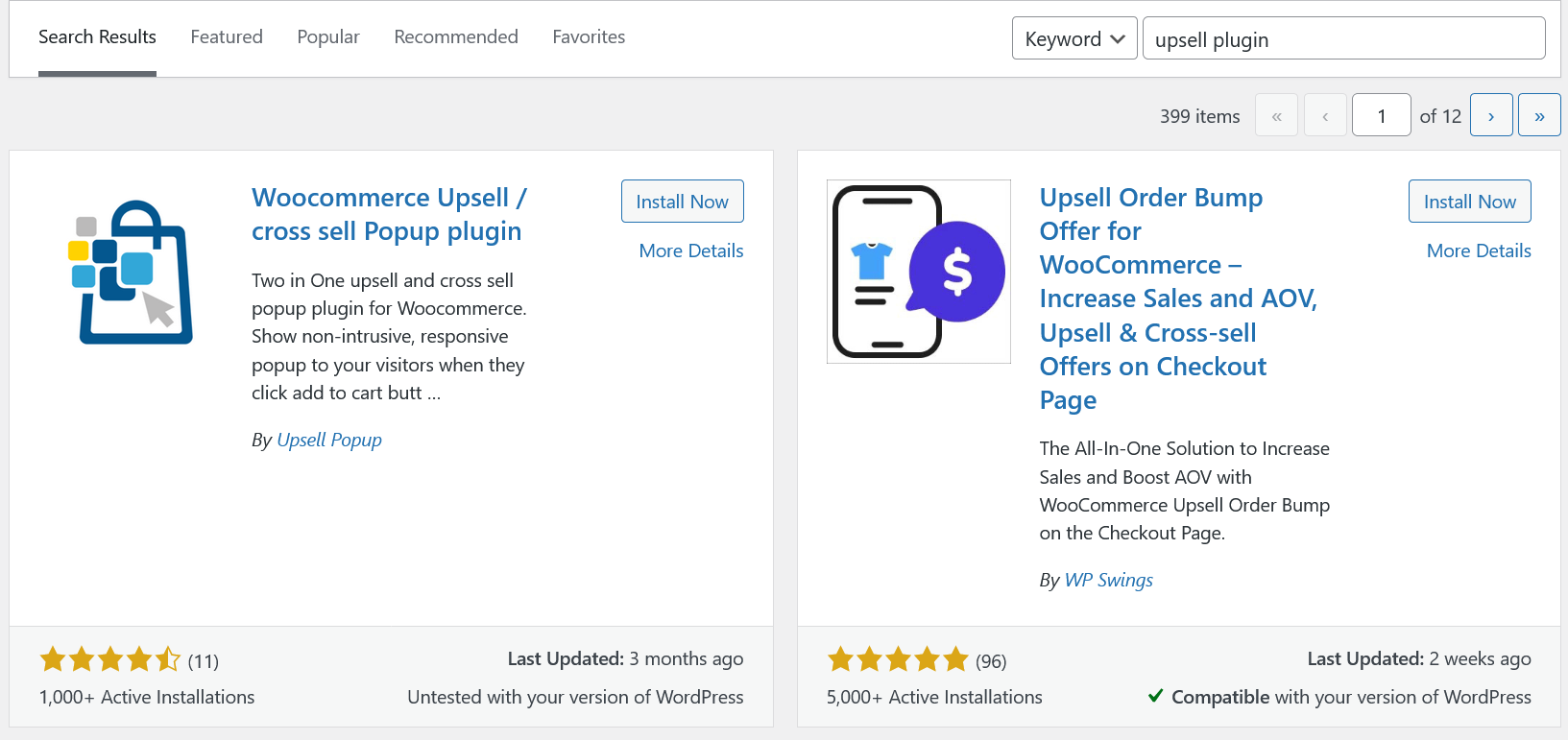Visit the WP Swings author link

1108,580
